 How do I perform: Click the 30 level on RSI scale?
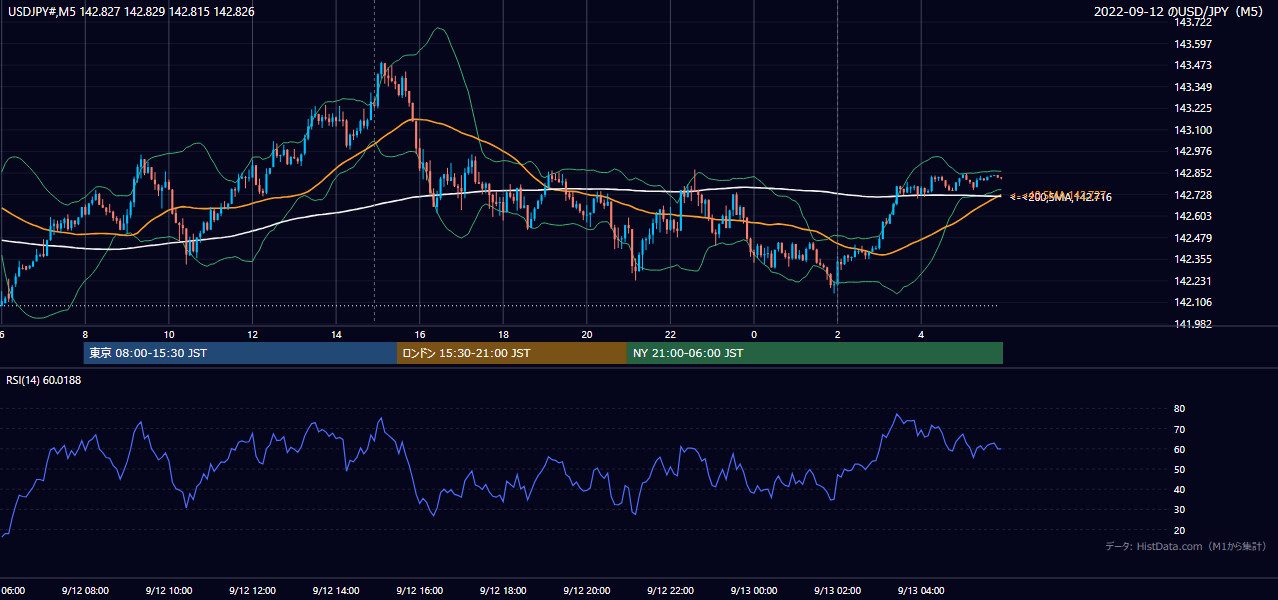(1180, 510)
